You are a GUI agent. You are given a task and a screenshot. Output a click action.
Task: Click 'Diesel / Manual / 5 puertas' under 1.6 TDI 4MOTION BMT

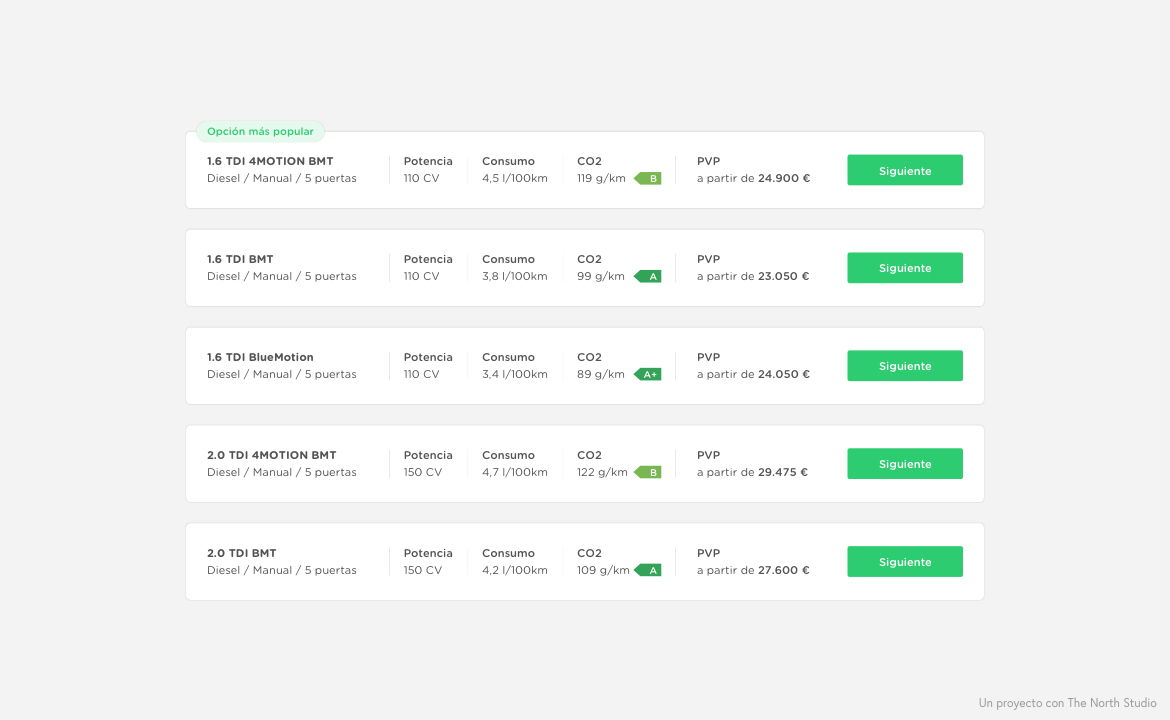click(282, 178)
